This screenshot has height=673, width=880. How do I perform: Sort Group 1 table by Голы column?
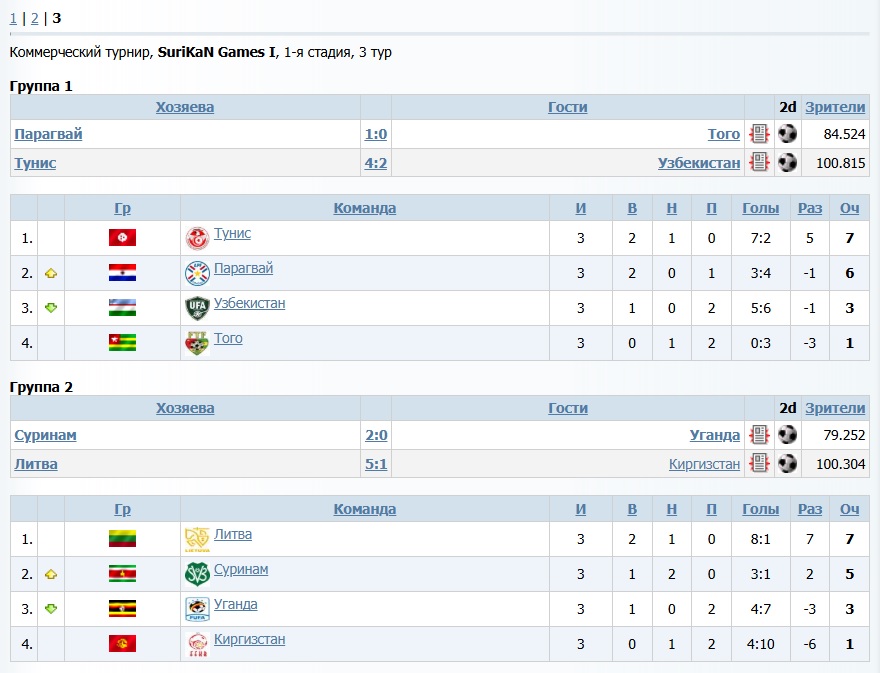760,208
